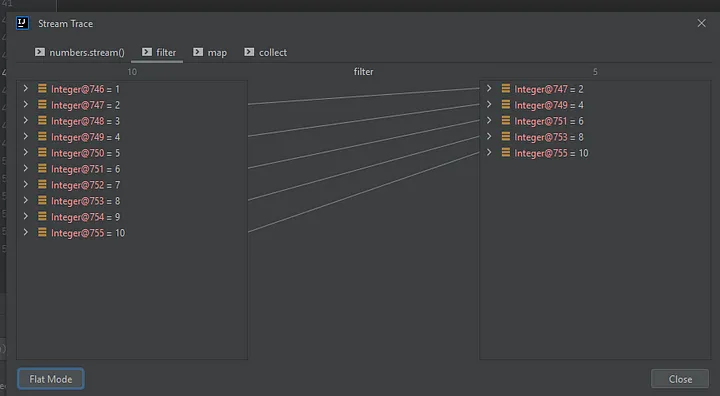The image size is (720, 396).
Task: Select Integer@755 = 10 in left list
Action: 132,233
